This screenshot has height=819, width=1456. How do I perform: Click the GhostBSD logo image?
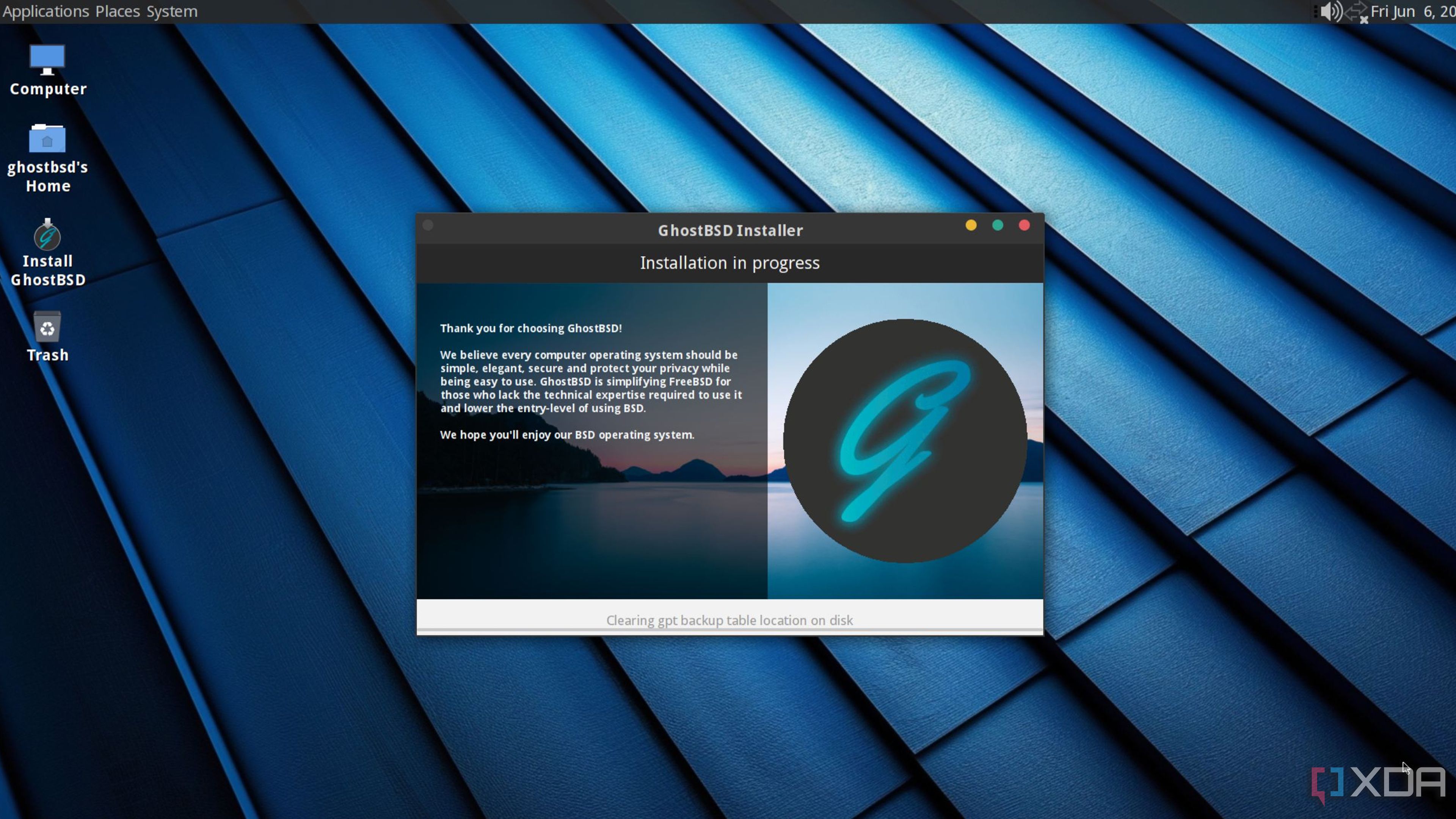coord(905,441)
